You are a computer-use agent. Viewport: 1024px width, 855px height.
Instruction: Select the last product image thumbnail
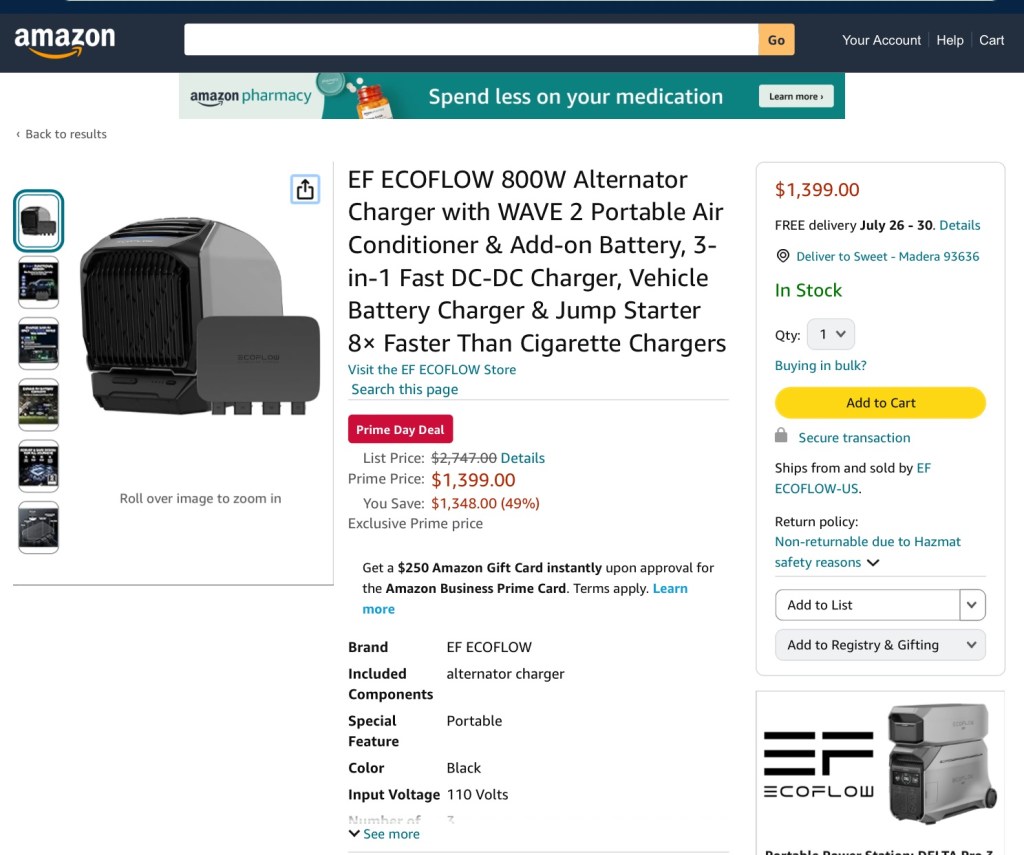tap(39, 527)
